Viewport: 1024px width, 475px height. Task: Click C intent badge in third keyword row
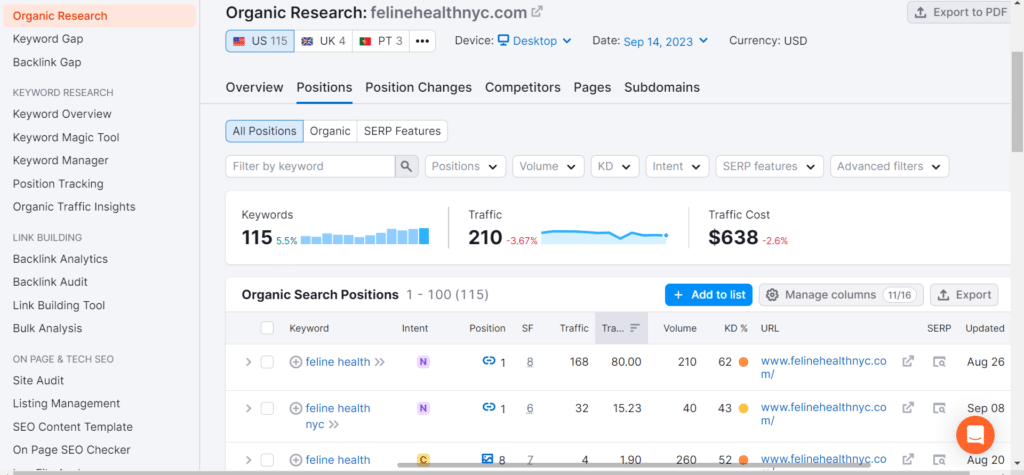[423, 460]
